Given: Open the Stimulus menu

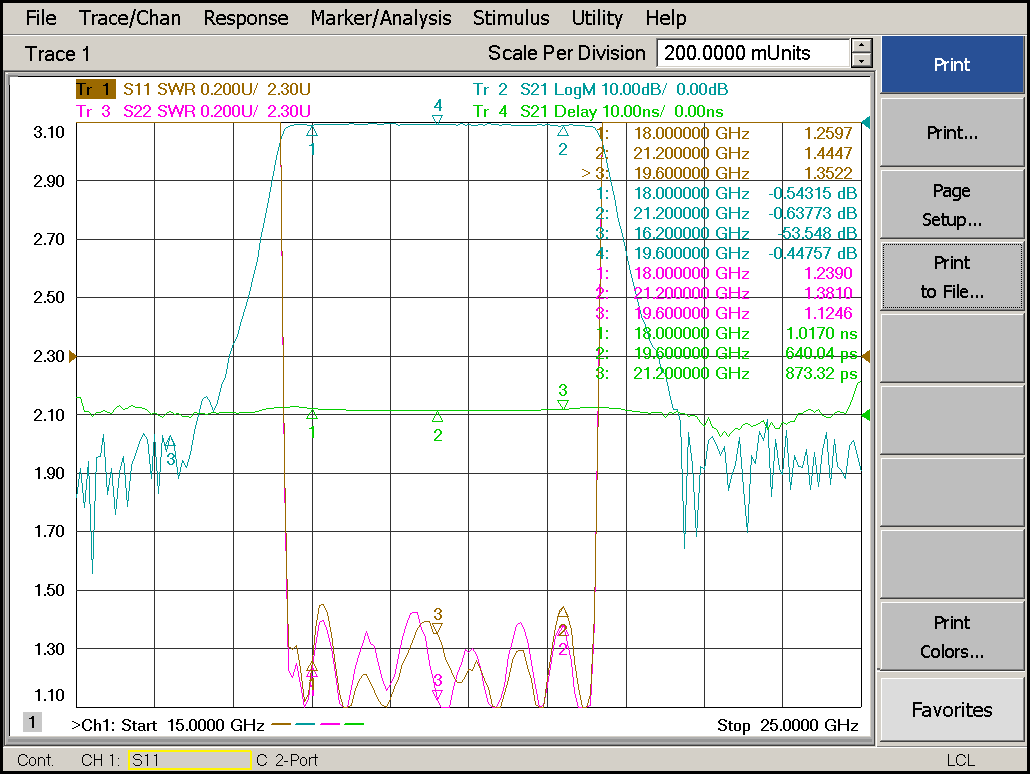Looking at the screenshot, I should click(x=510, y=18).
